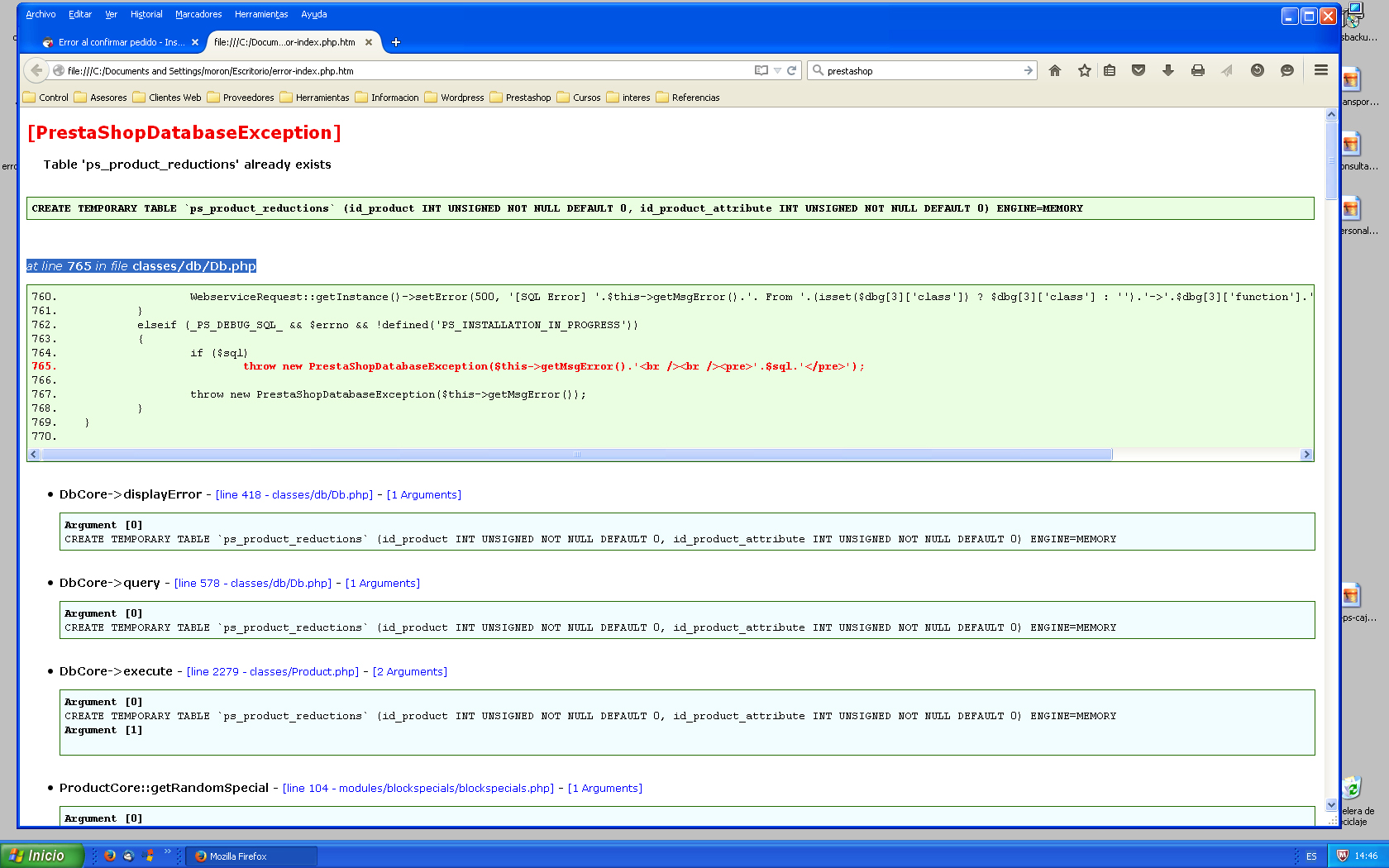Click the search magnifier icon
Viewport: 1389px width, 868px height.
818,70
